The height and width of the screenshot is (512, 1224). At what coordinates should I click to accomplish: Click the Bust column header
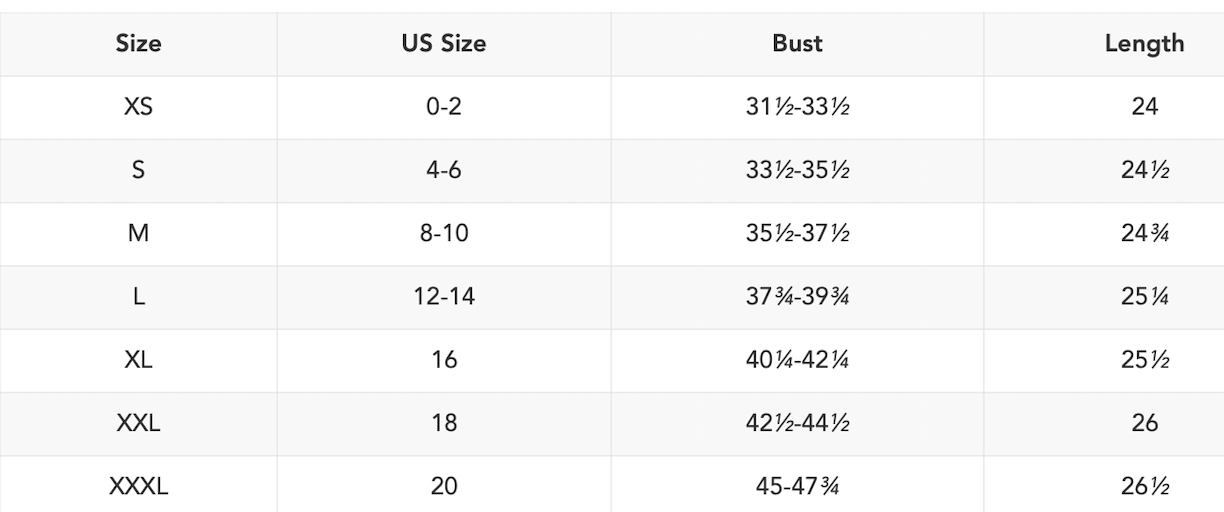point(797,43)
